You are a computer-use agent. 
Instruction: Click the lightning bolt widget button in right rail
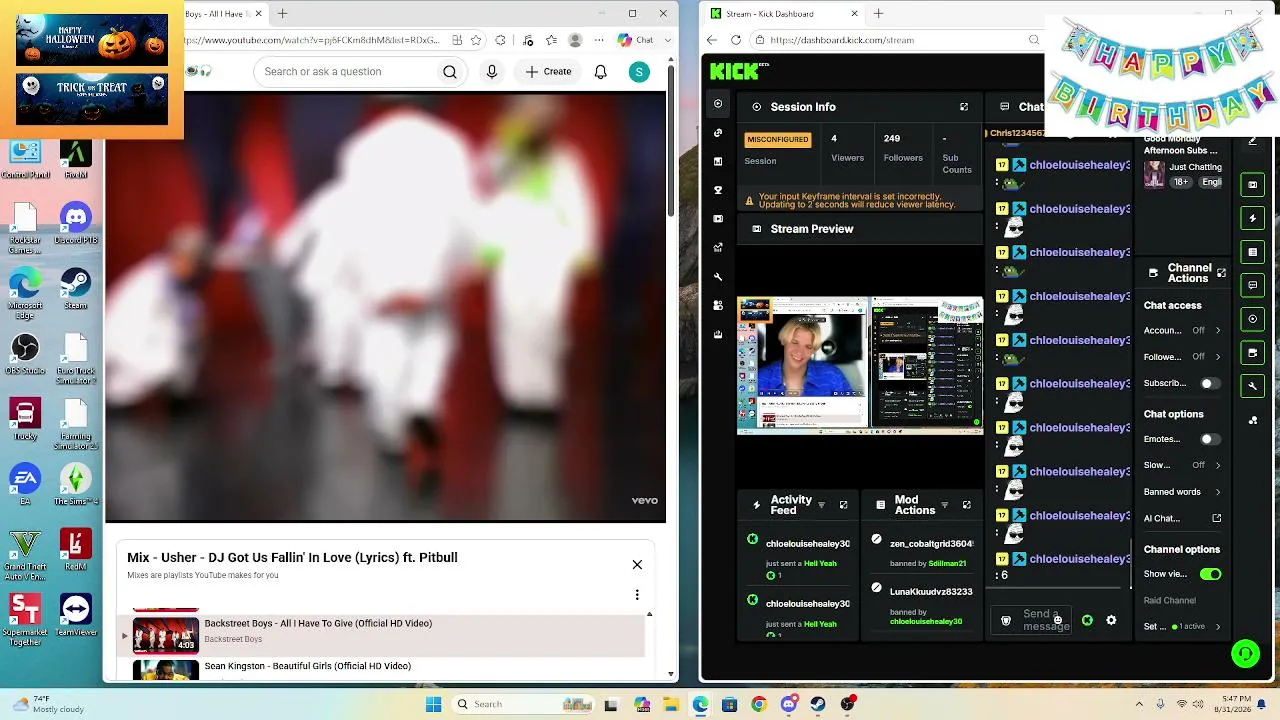pyautogui.click(x=1253, y=218)
